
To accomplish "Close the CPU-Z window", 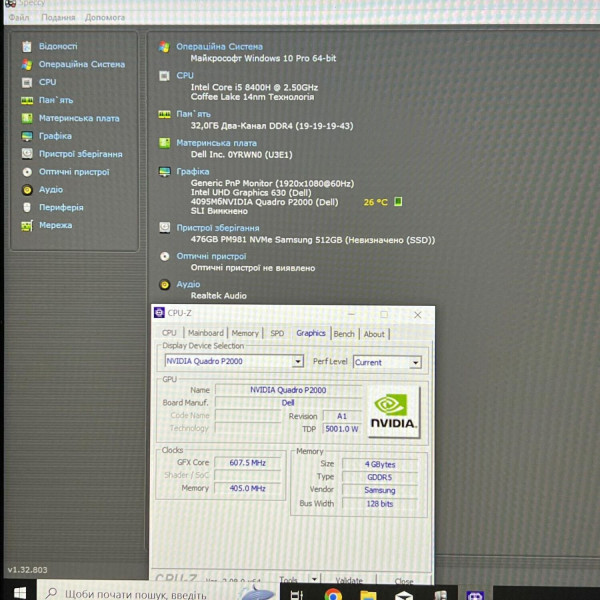I will click(x=417, y=315).
